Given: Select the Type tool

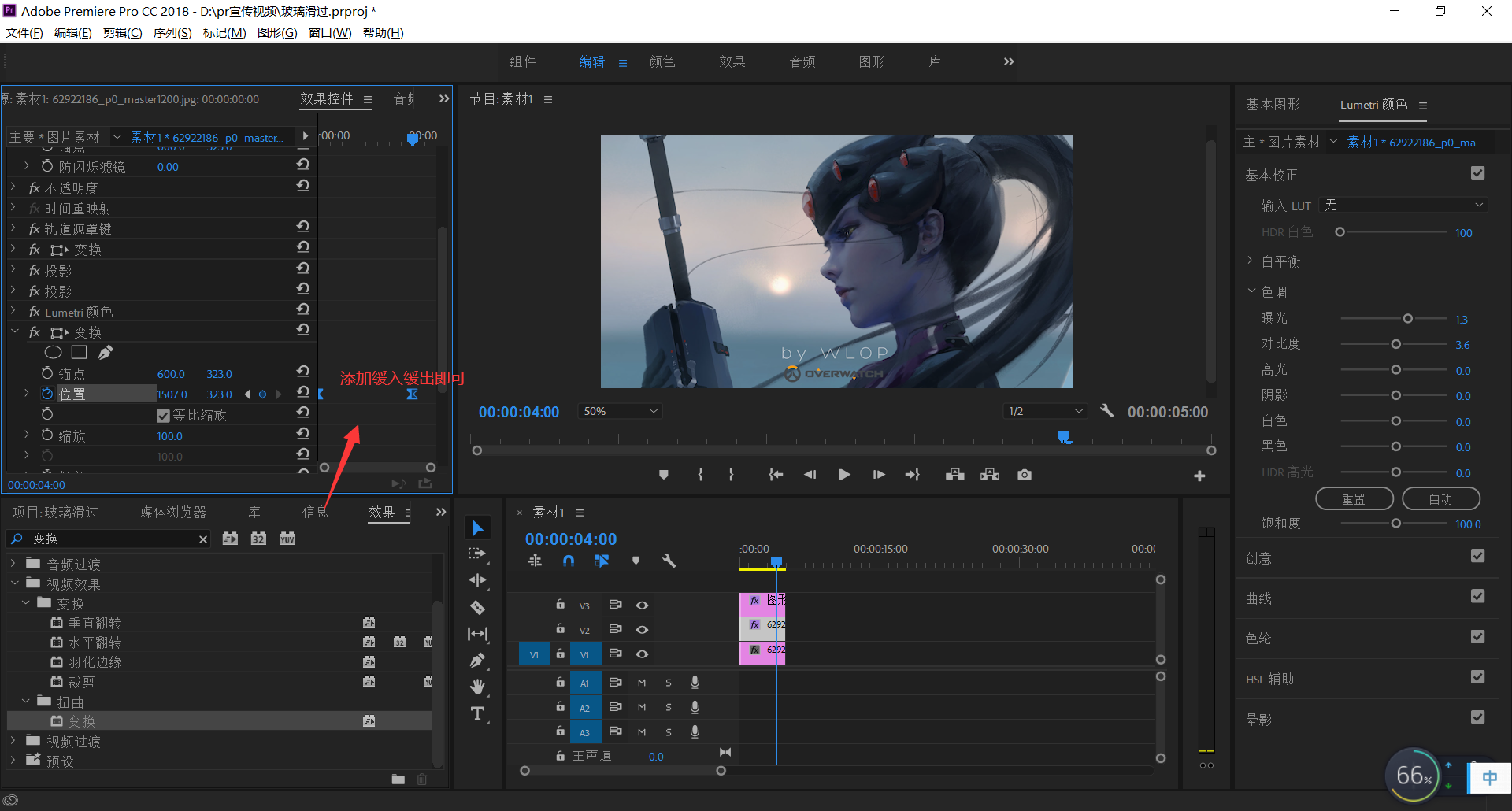Looking at the screenshot, I should tap(477, 714).
